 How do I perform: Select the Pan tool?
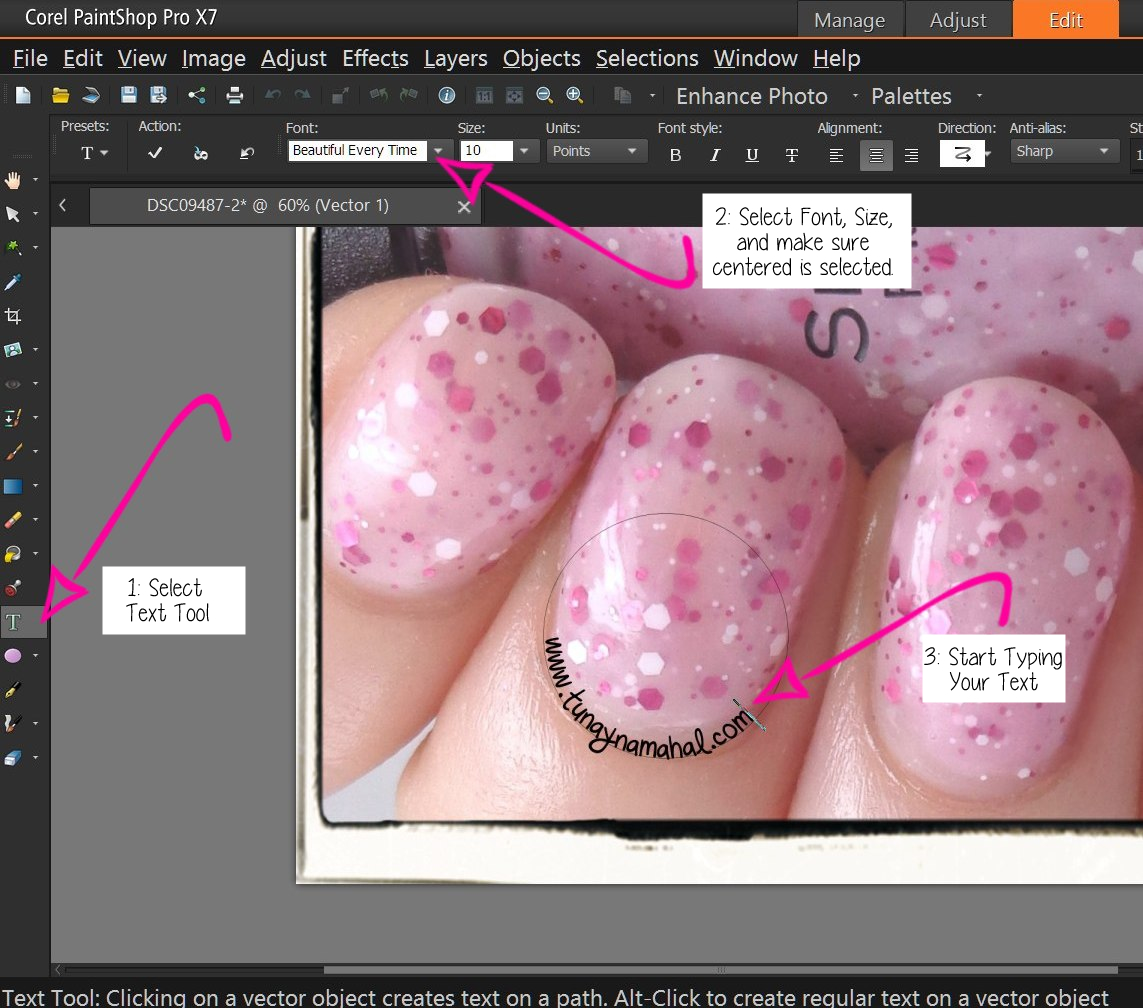[x=14, y=180]
